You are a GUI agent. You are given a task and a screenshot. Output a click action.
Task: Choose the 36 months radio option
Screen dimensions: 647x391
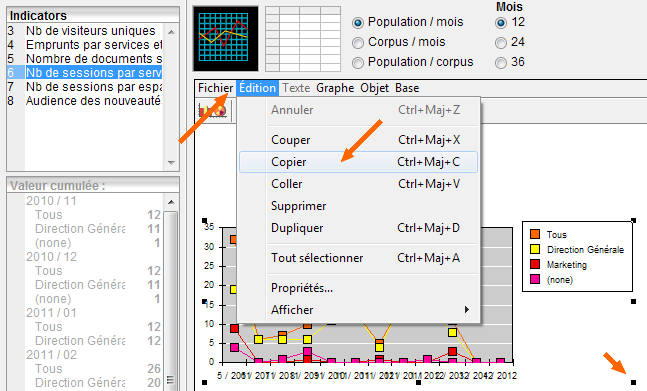[x=501, y=63]
